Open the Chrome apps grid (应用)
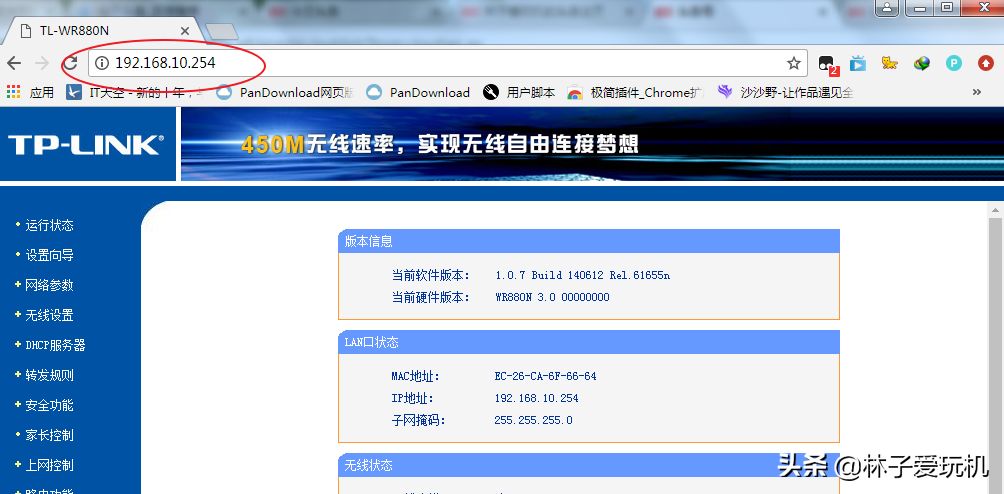The height and width of the screenshot is (494, 1004). click(30, 92)
